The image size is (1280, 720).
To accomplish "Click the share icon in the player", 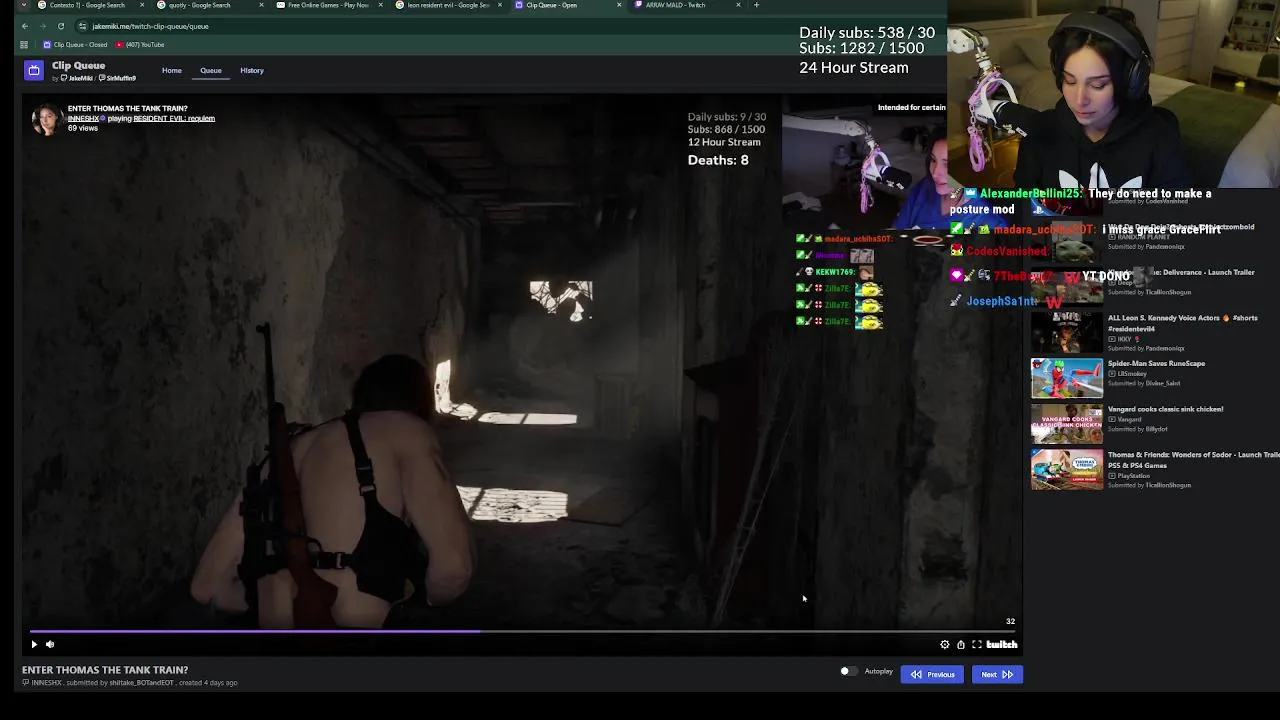I will click(961, 645).
